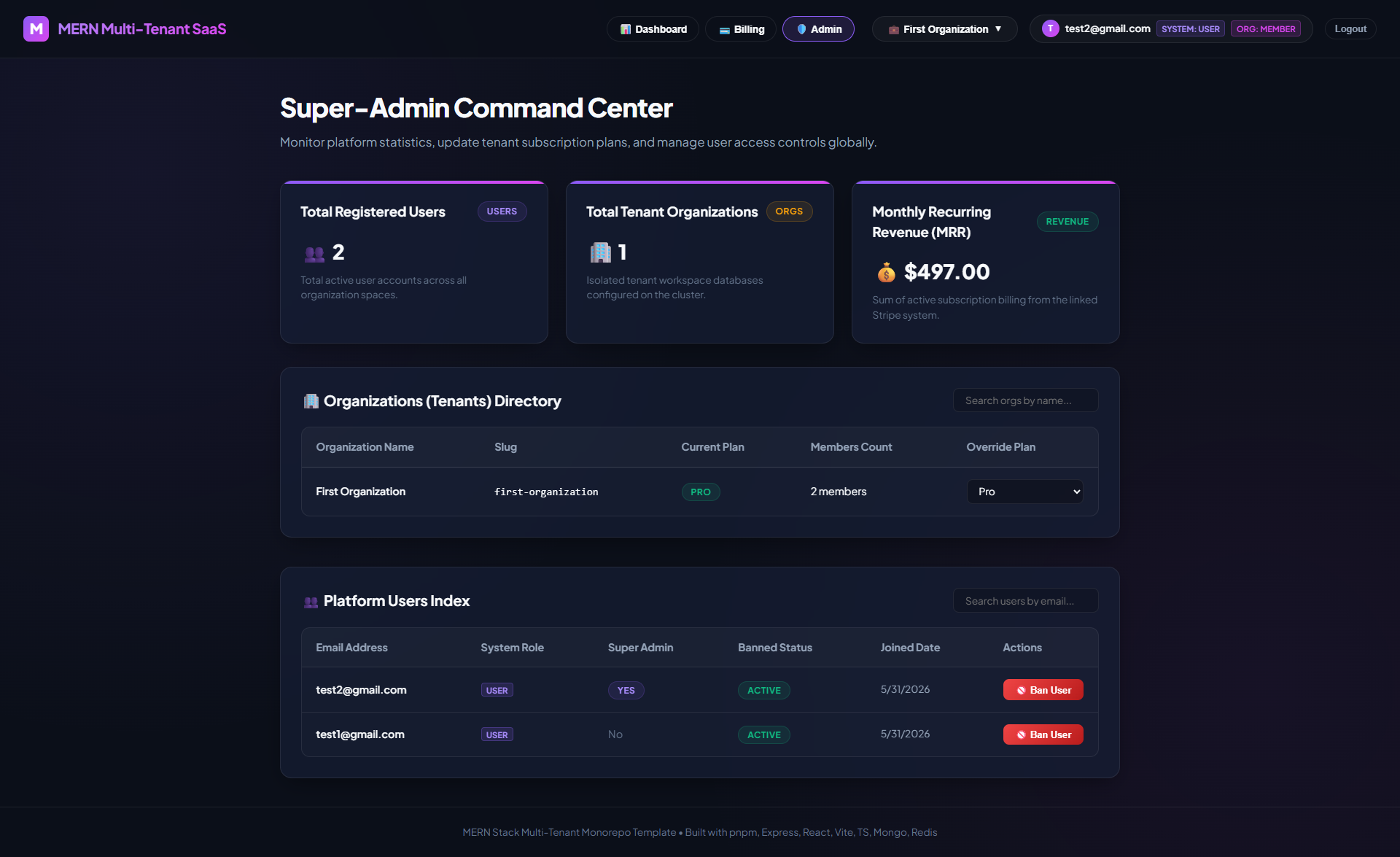Click the Logout button
The image size is (1400, 857).
(1350, 29)
